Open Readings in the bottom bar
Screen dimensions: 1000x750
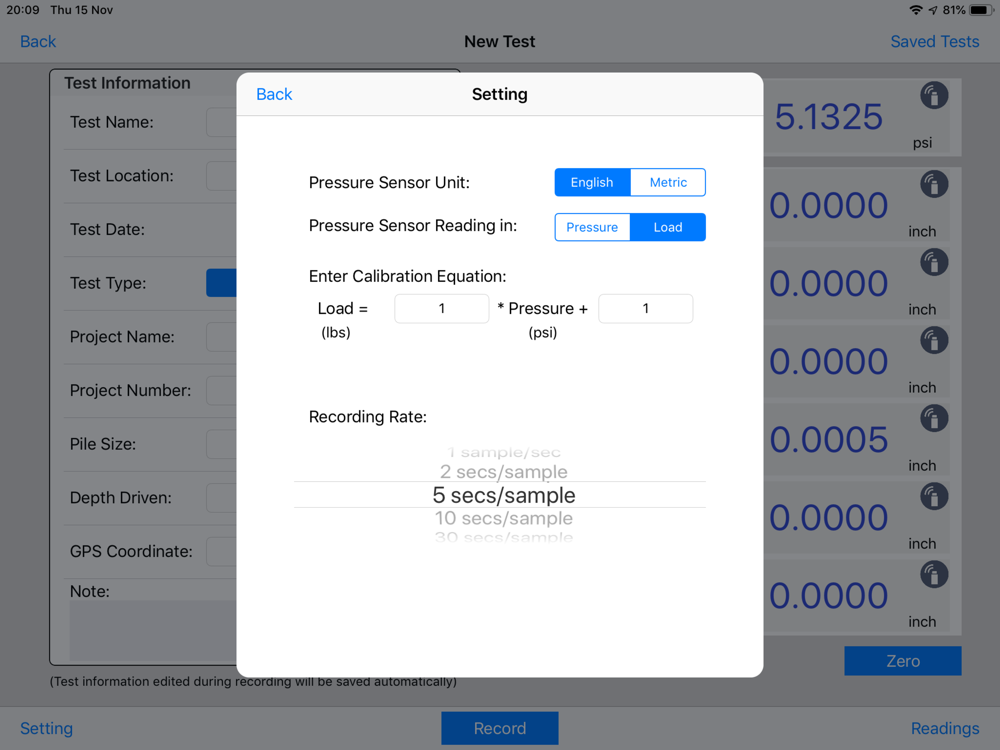click(945, 728)
